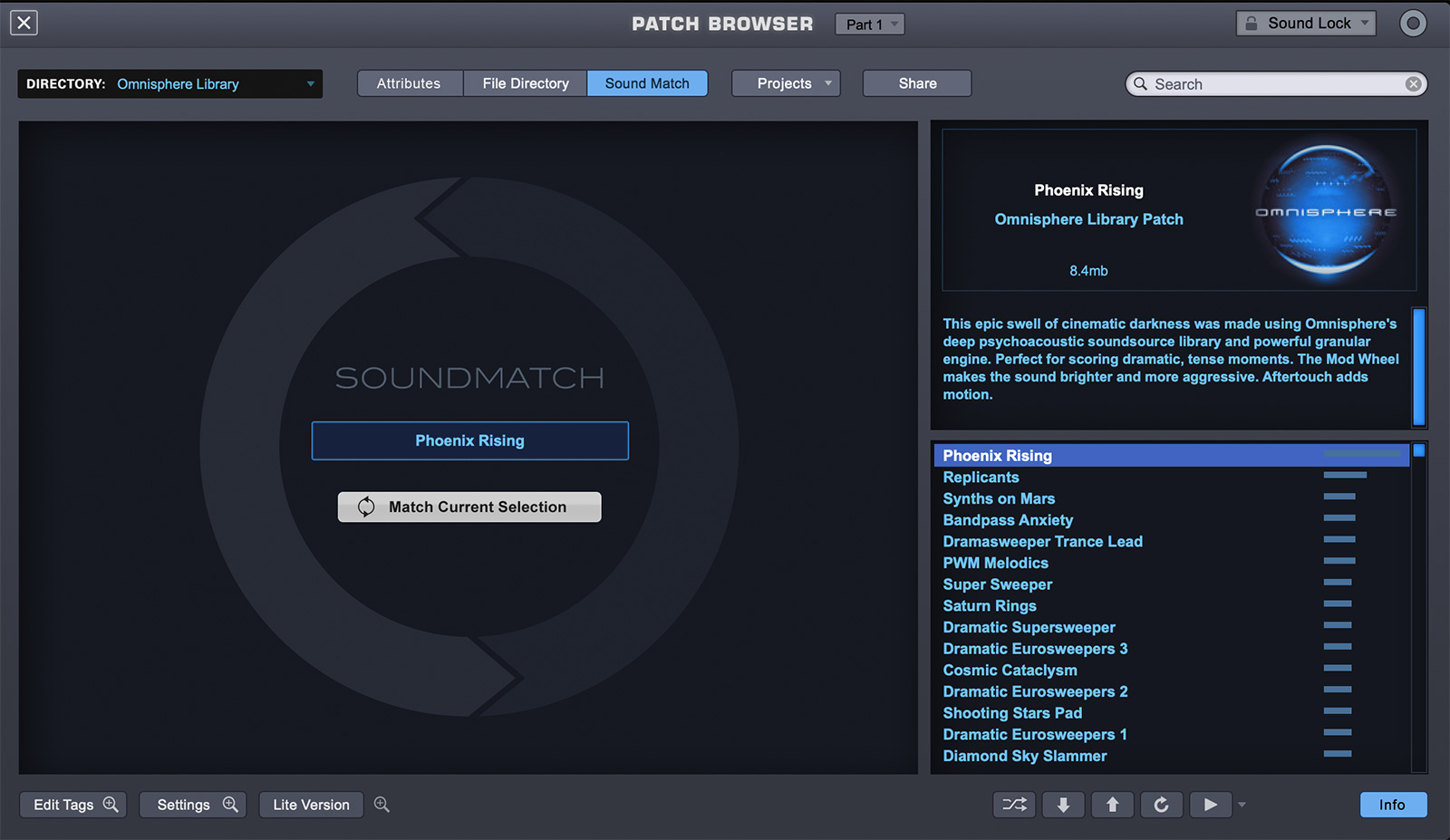The width and height of the screenshot is (1450, 840).
Task: Click into the Search field
Action: pyautogui.click(x=1276, y=84)
